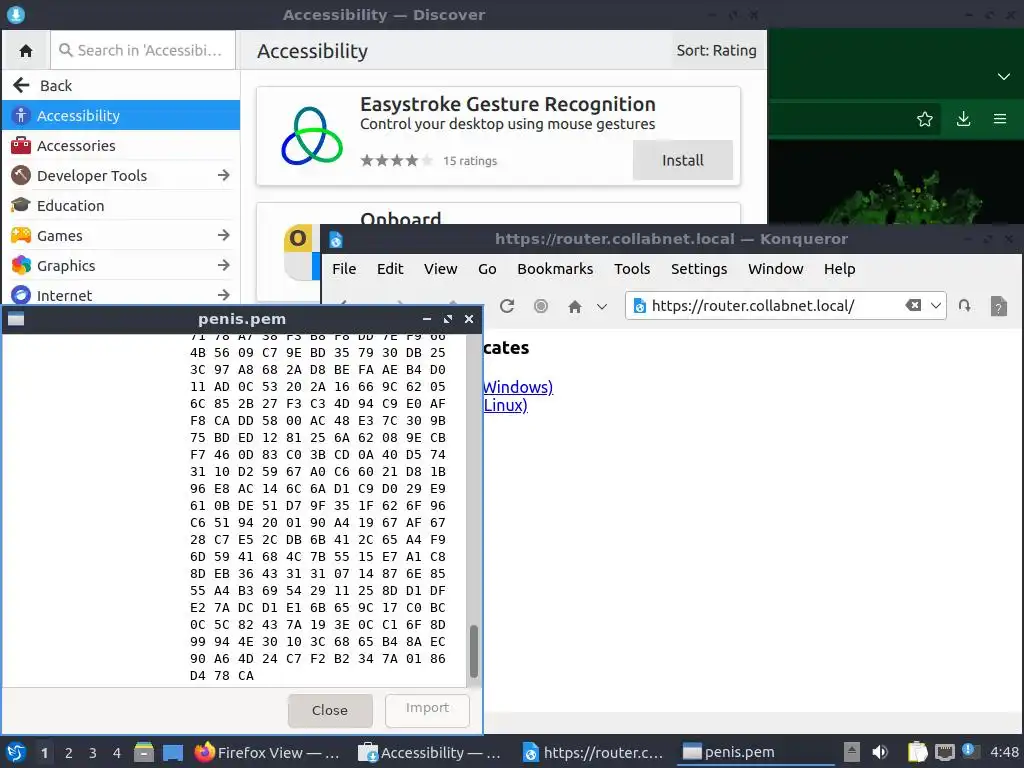Open the application launcher in taskbar
The height and width of the screenshot is (768, 1024).
(16, 752)
